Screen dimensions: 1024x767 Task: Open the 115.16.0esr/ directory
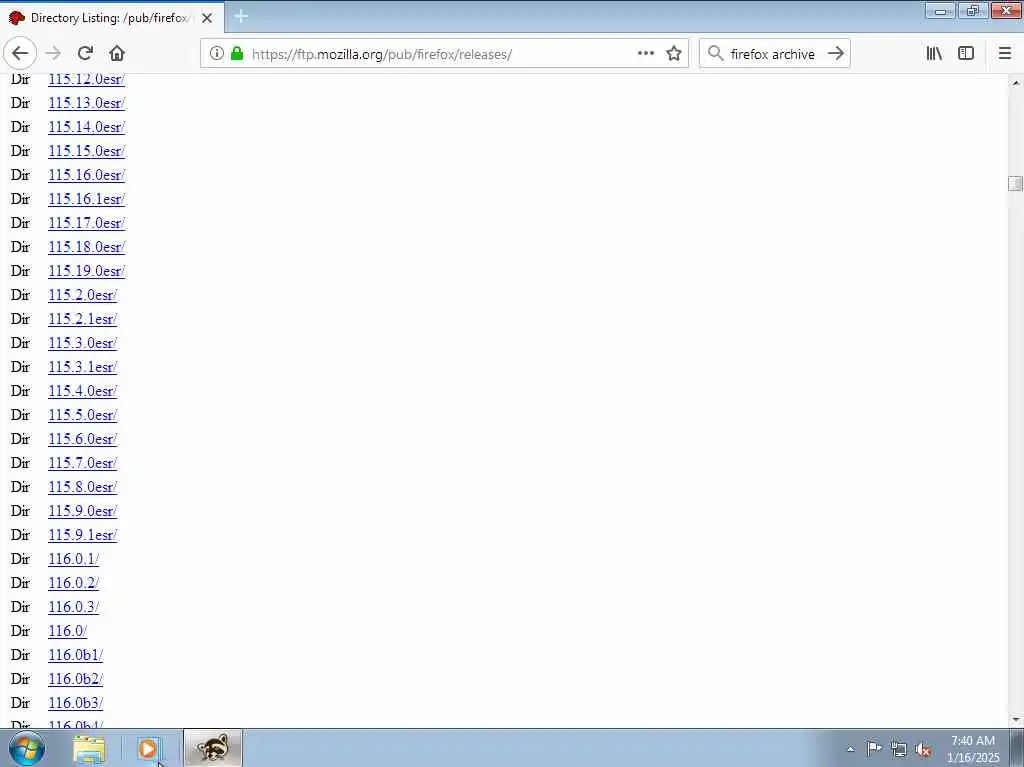pyautogui.click(x=86, y=174)
